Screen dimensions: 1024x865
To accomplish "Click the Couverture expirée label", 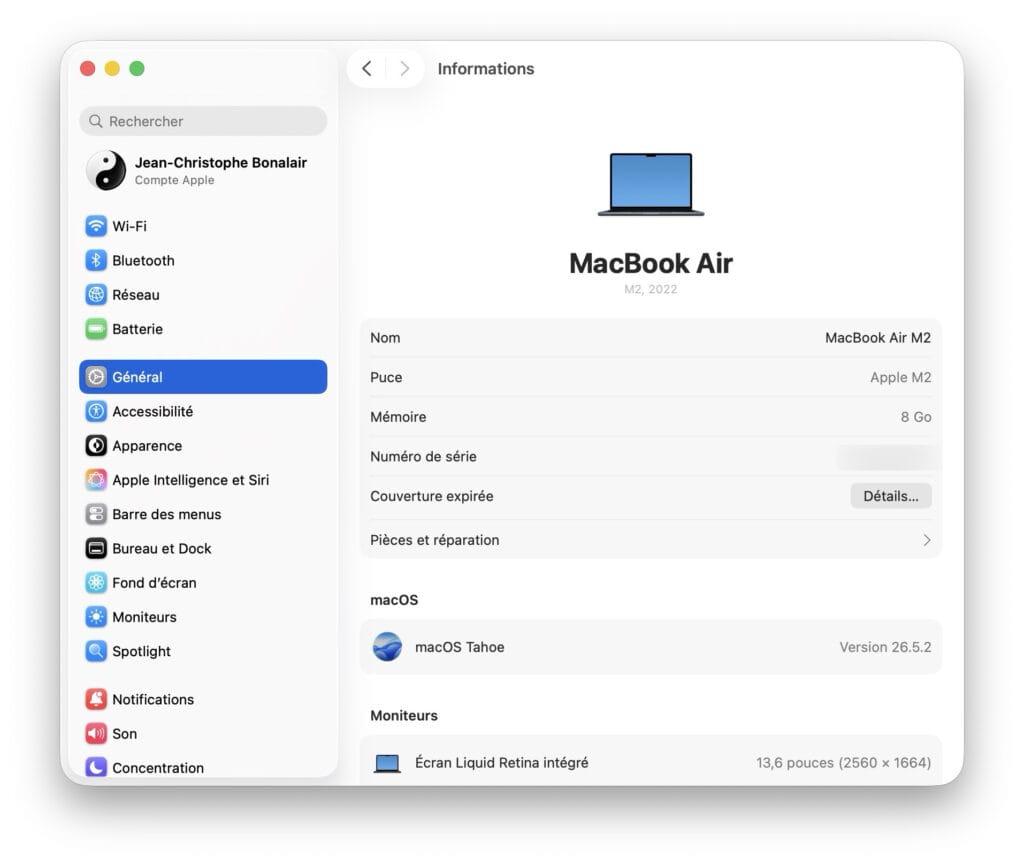I will tap(432, 496).
